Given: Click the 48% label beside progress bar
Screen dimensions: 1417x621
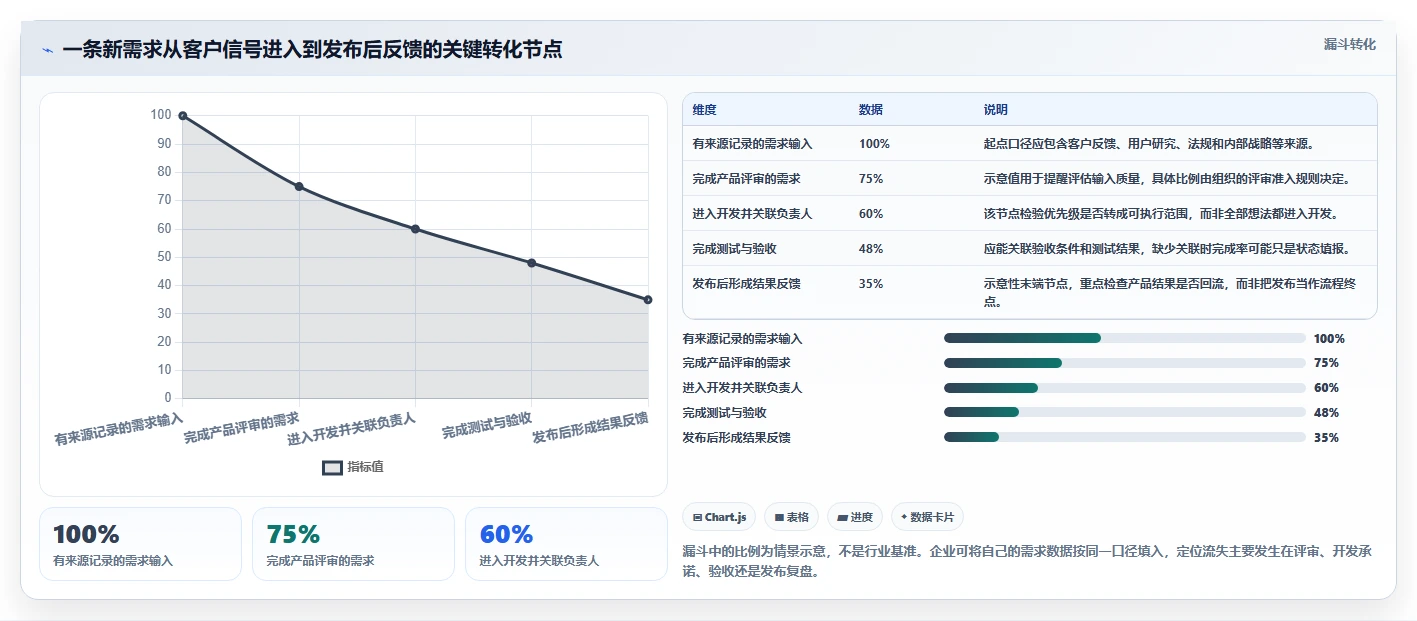Looking at the screenshot, I should coord(1326,413).
